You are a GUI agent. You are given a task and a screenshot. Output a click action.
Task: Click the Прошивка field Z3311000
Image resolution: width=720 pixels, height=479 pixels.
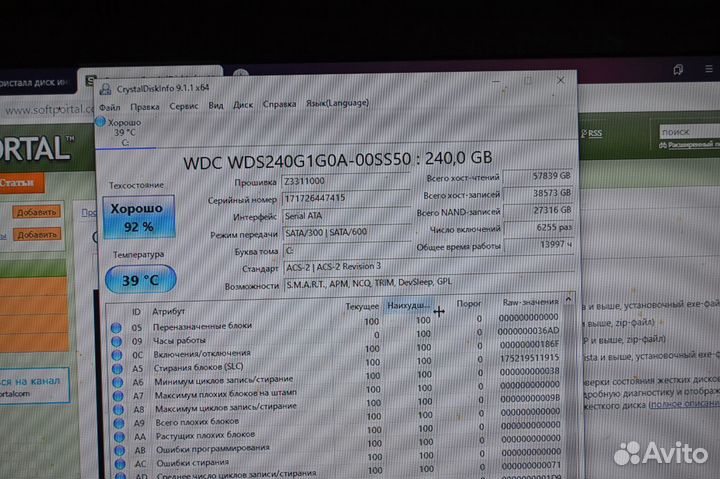pyautogui.click(x=345, y=181)
